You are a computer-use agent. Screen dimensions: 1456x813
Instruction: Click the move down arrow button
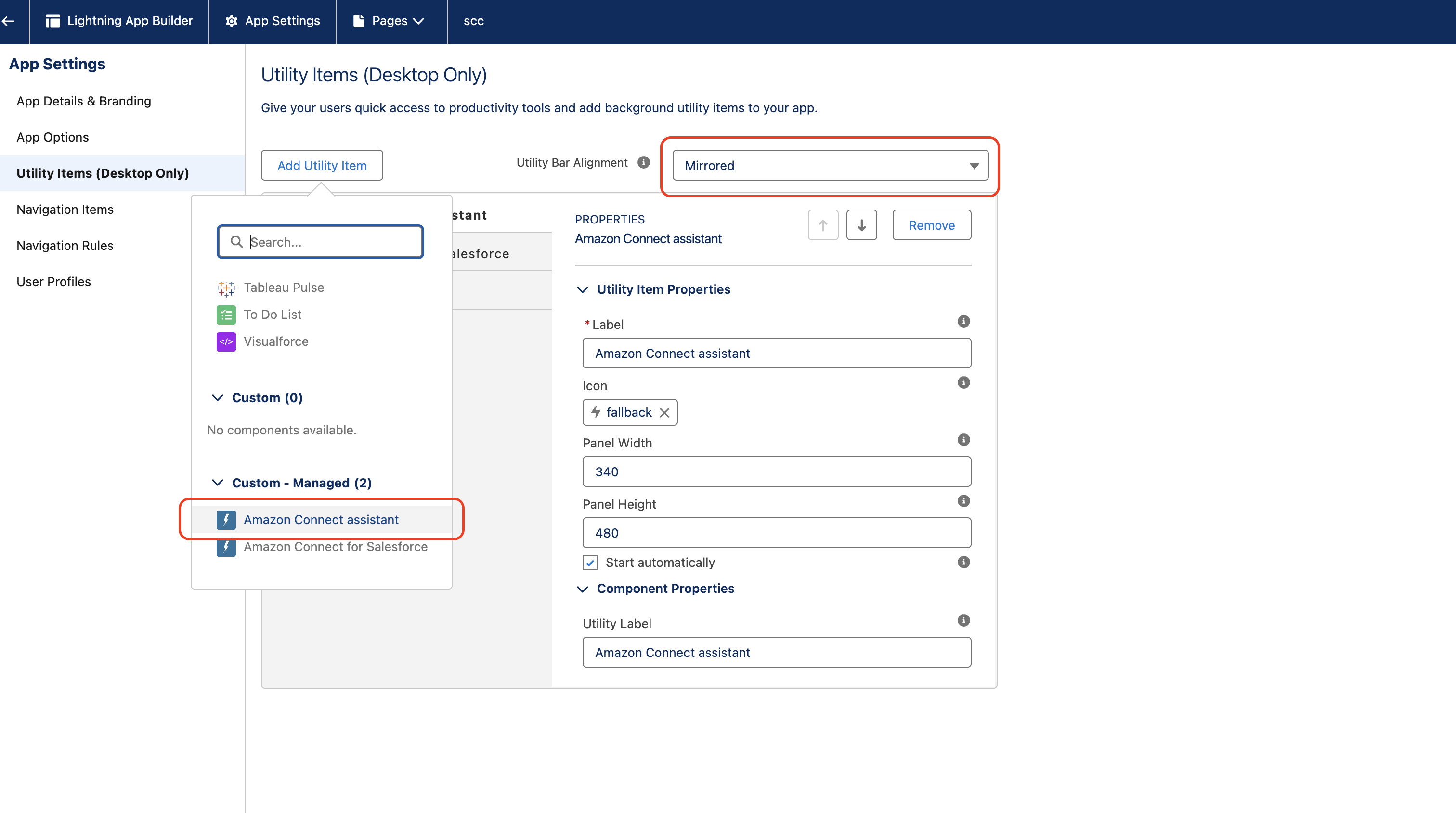click(861, 225)
